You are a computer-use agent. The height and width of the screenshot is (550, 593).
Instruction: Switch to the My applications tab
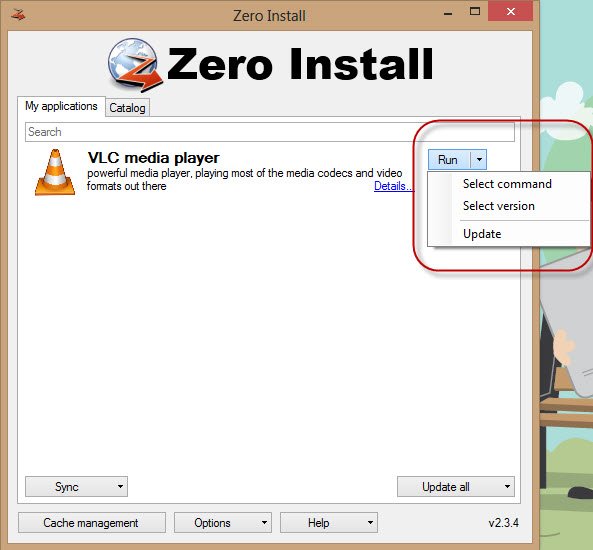[61, 106]
